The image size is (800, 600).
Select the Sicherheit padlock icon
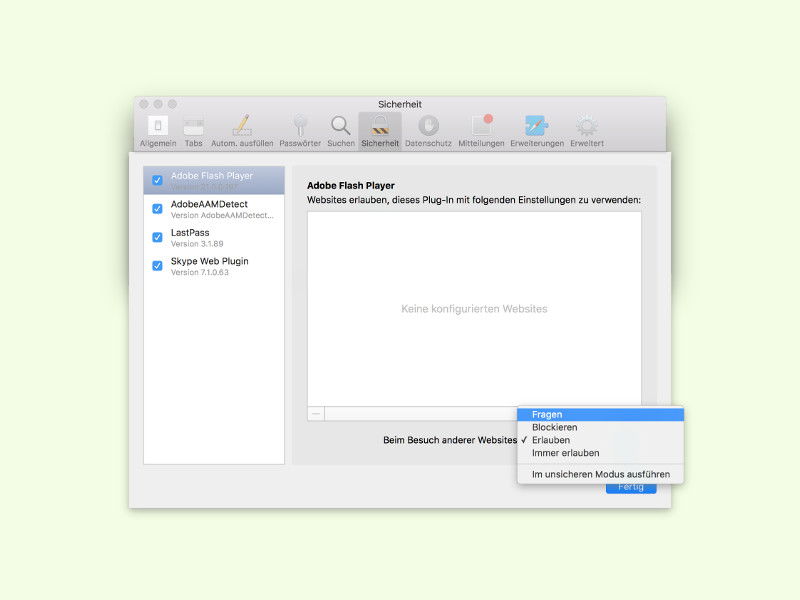click(380, 126)
